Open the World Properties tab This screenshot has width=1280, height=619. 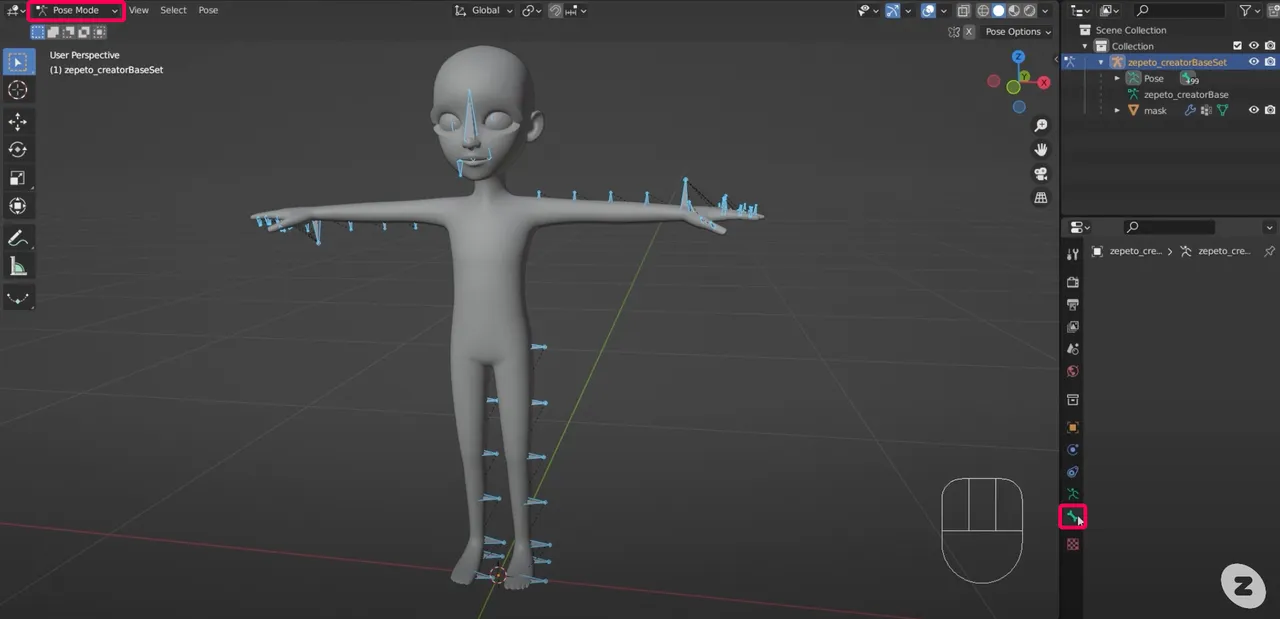(x=1072, y=371)
